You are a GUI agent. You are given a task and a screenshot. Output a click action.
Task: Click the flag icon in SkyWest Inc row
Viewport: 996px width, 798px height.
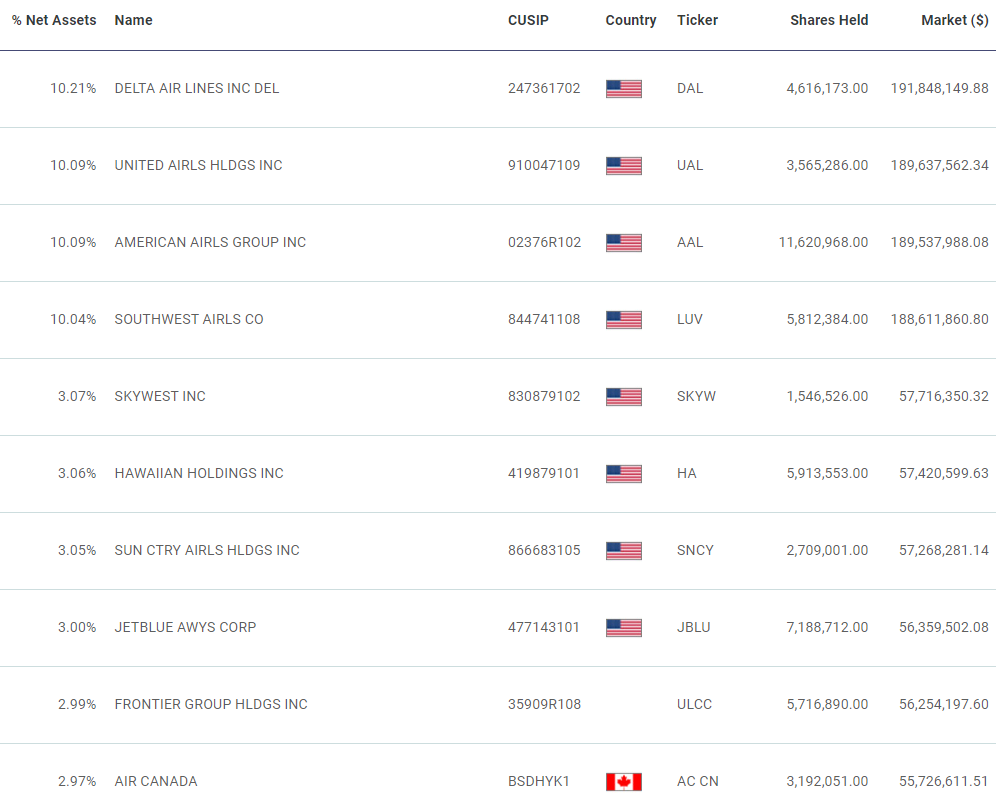623,396
